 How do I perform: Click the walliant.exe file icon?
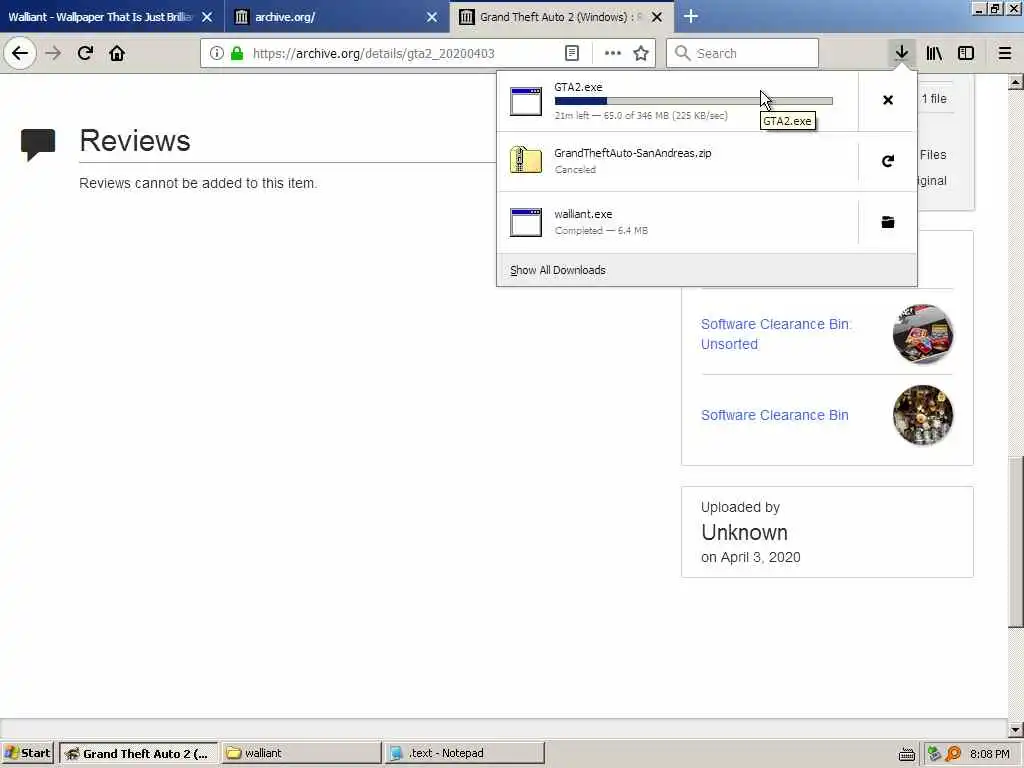click(526, 222)
